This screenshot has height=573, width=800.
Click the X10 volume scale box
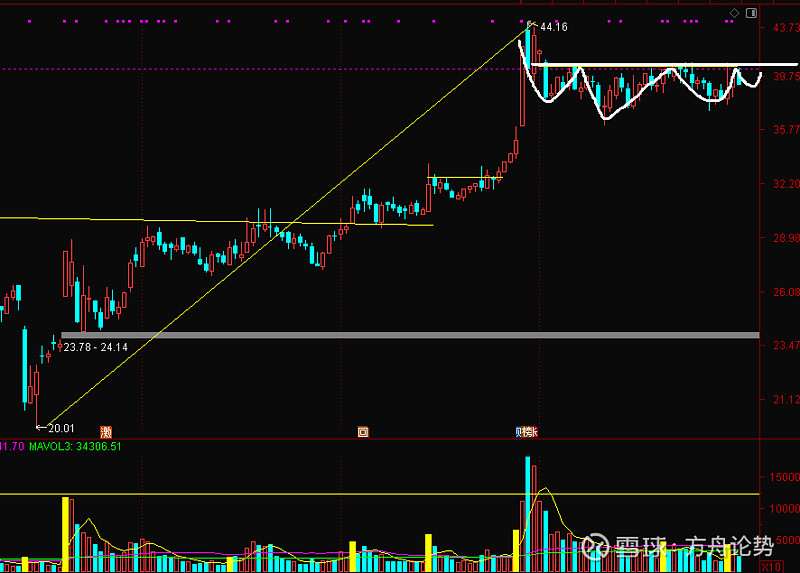click(x=771, y=567)
